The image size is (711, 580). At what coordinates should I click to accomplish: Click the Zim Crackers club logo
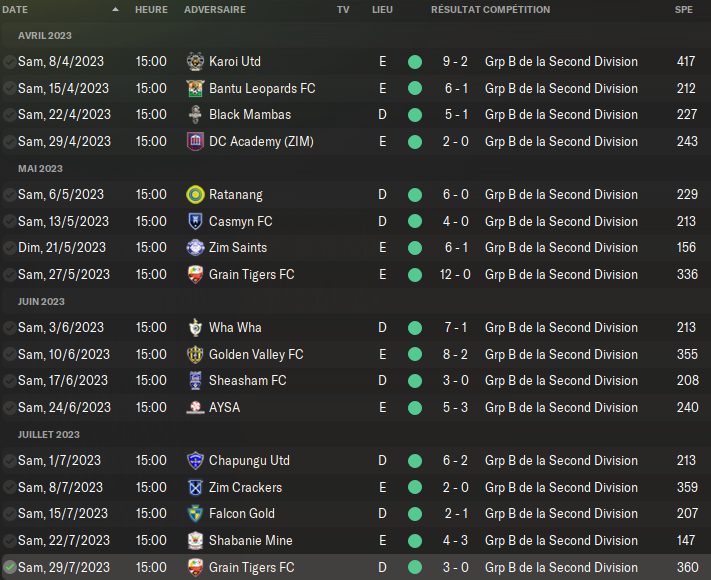tap(195, 487)
